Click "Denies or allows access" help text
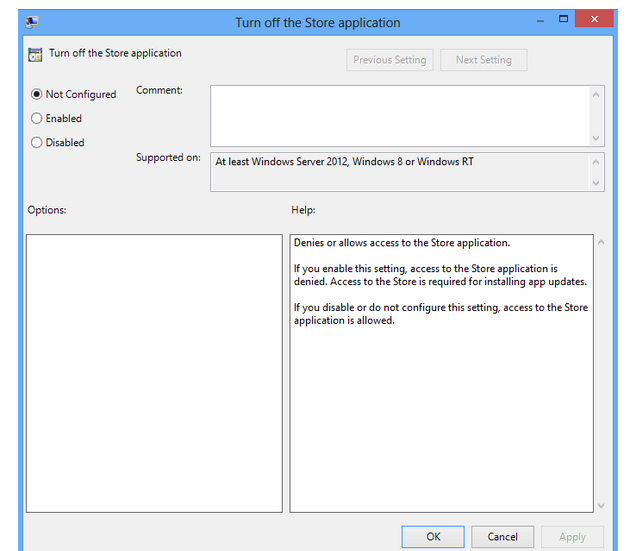Screen dimensions: 631x551 402,243
